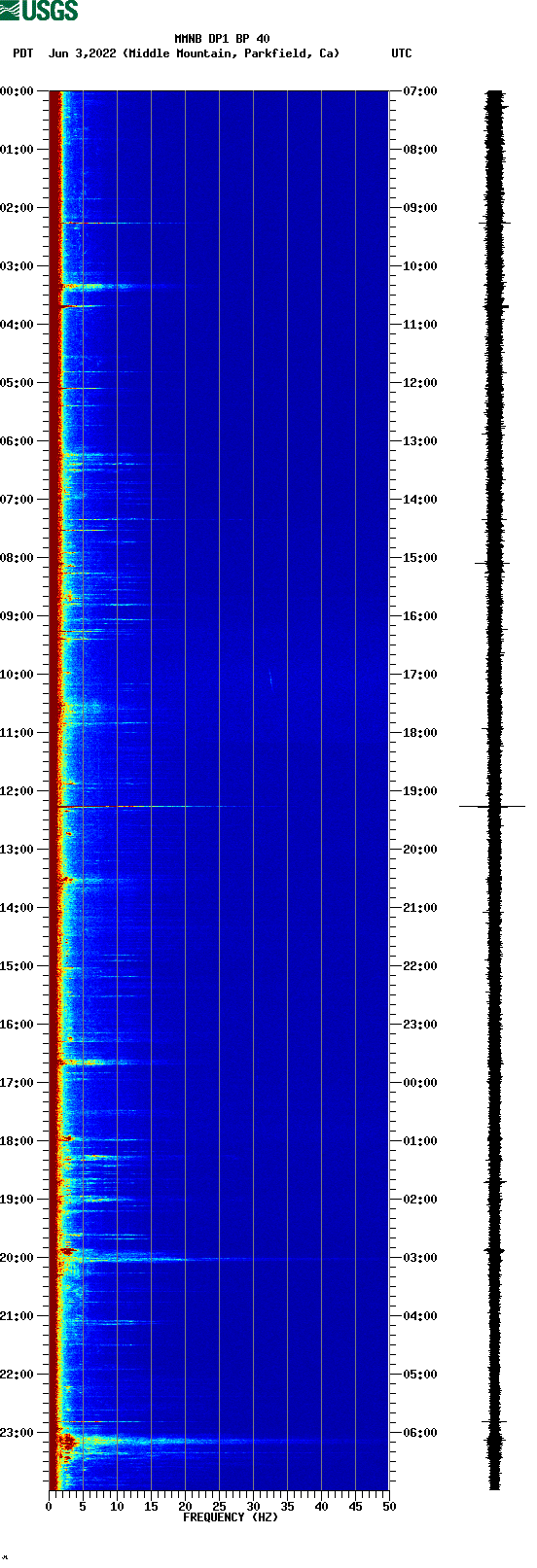Click the 09:00 PDT time label
Screen dimensions: 537x1568
pos(18,616)
